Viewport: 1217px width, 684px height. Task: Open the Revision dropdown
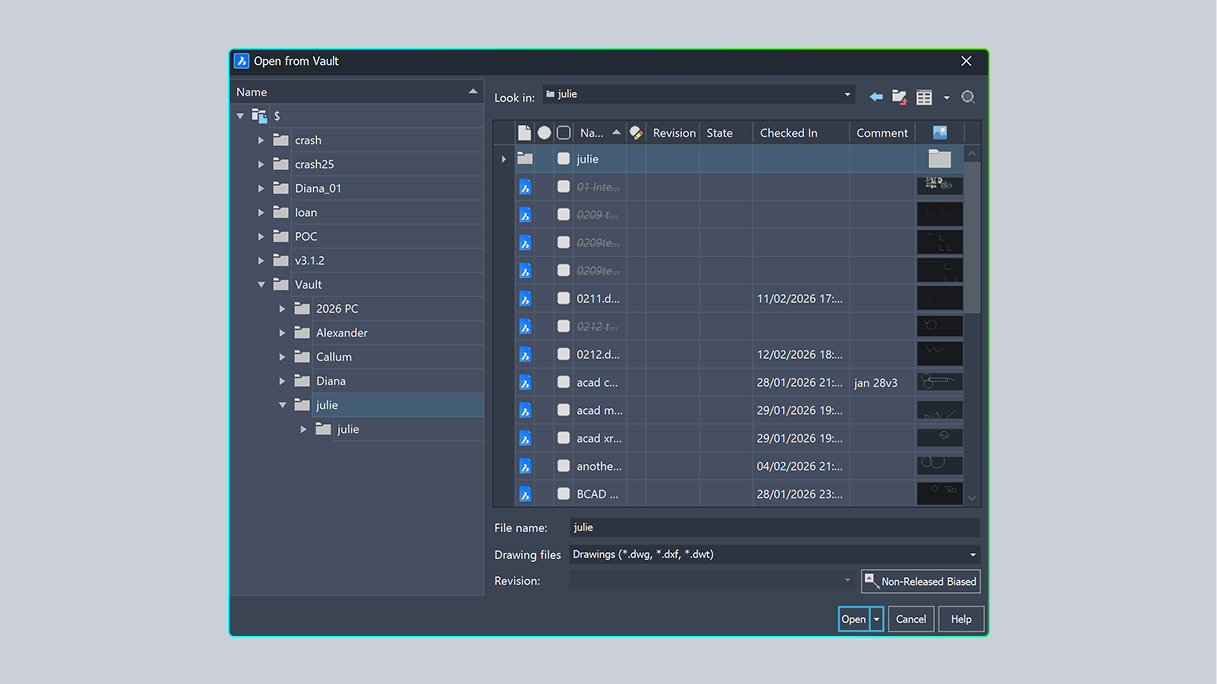(x=846, y=579)
